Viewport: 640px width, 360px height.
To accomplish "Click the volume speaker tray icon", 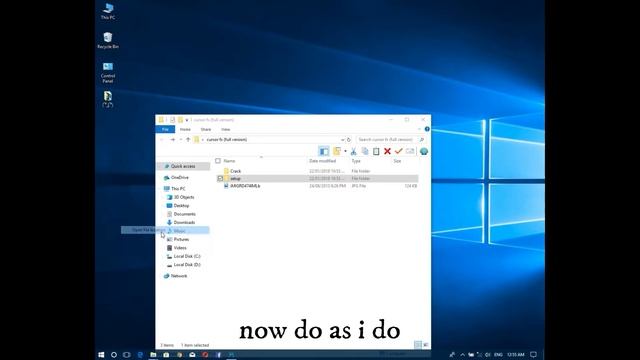I will 487,355.
